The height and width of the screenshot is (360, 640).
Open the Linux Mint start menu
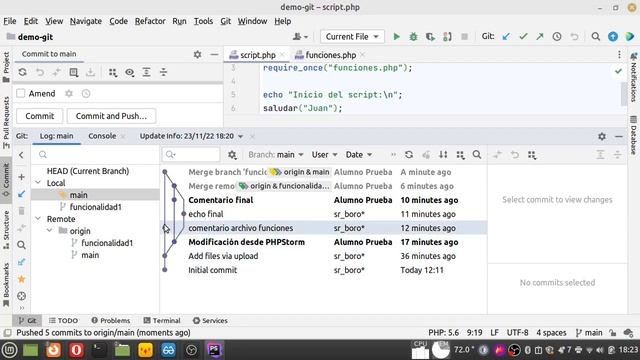point(9,350)
